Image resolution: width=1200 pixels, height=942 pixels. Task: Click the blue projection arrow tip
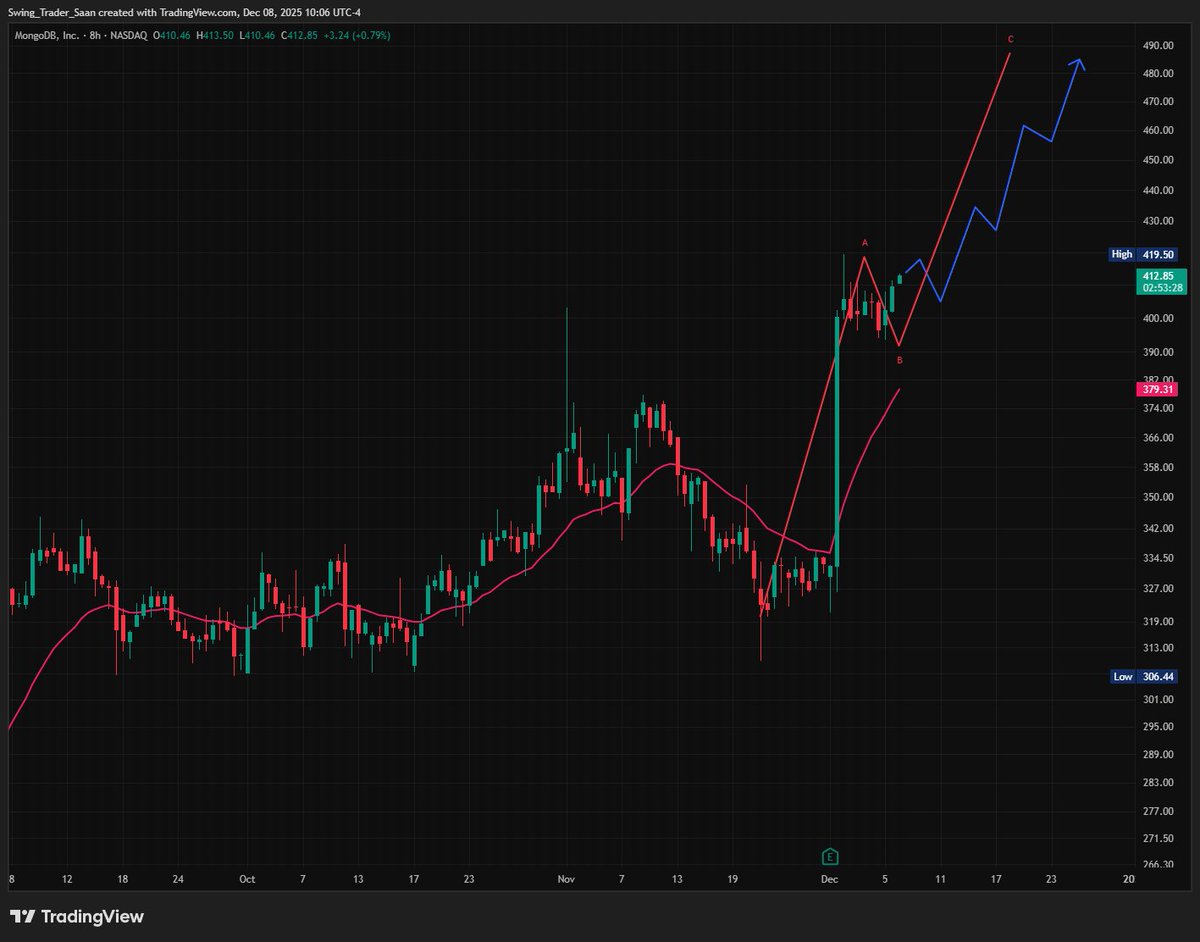pyautogui.click(x=1079, y=62)
